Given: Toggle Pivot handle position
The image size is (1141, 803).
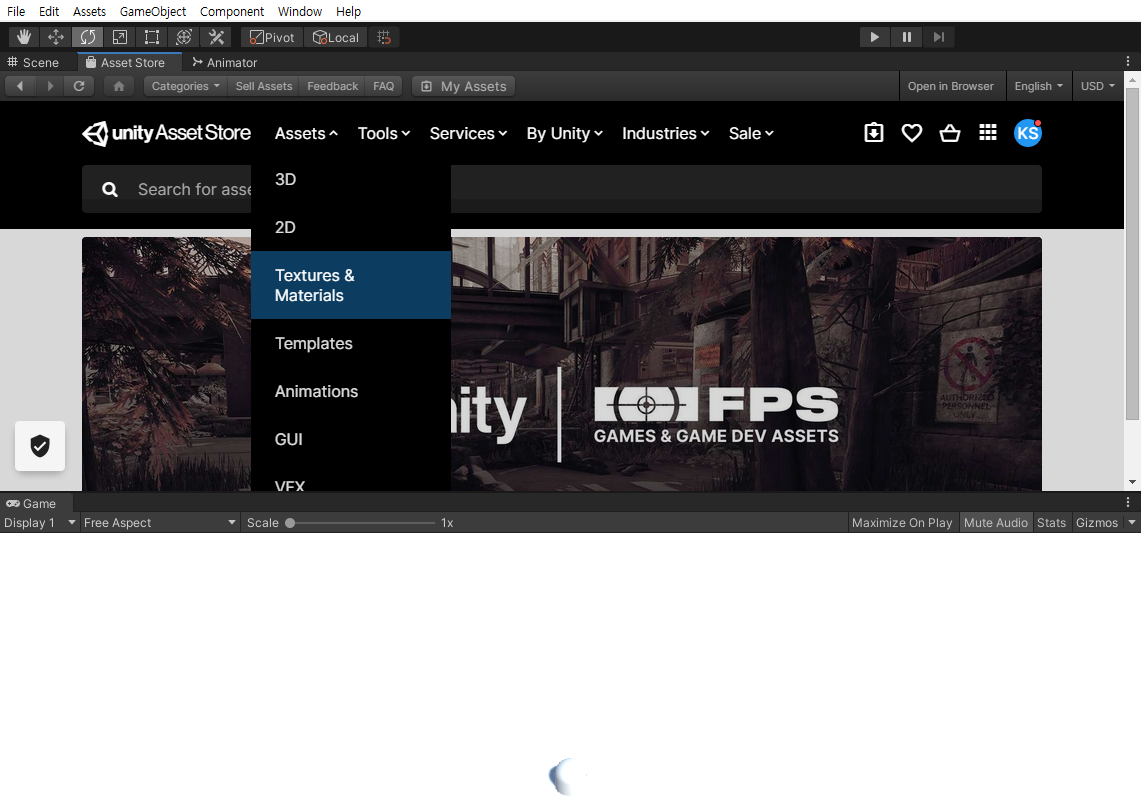Looking at the screenshot, I should (271, 37).
